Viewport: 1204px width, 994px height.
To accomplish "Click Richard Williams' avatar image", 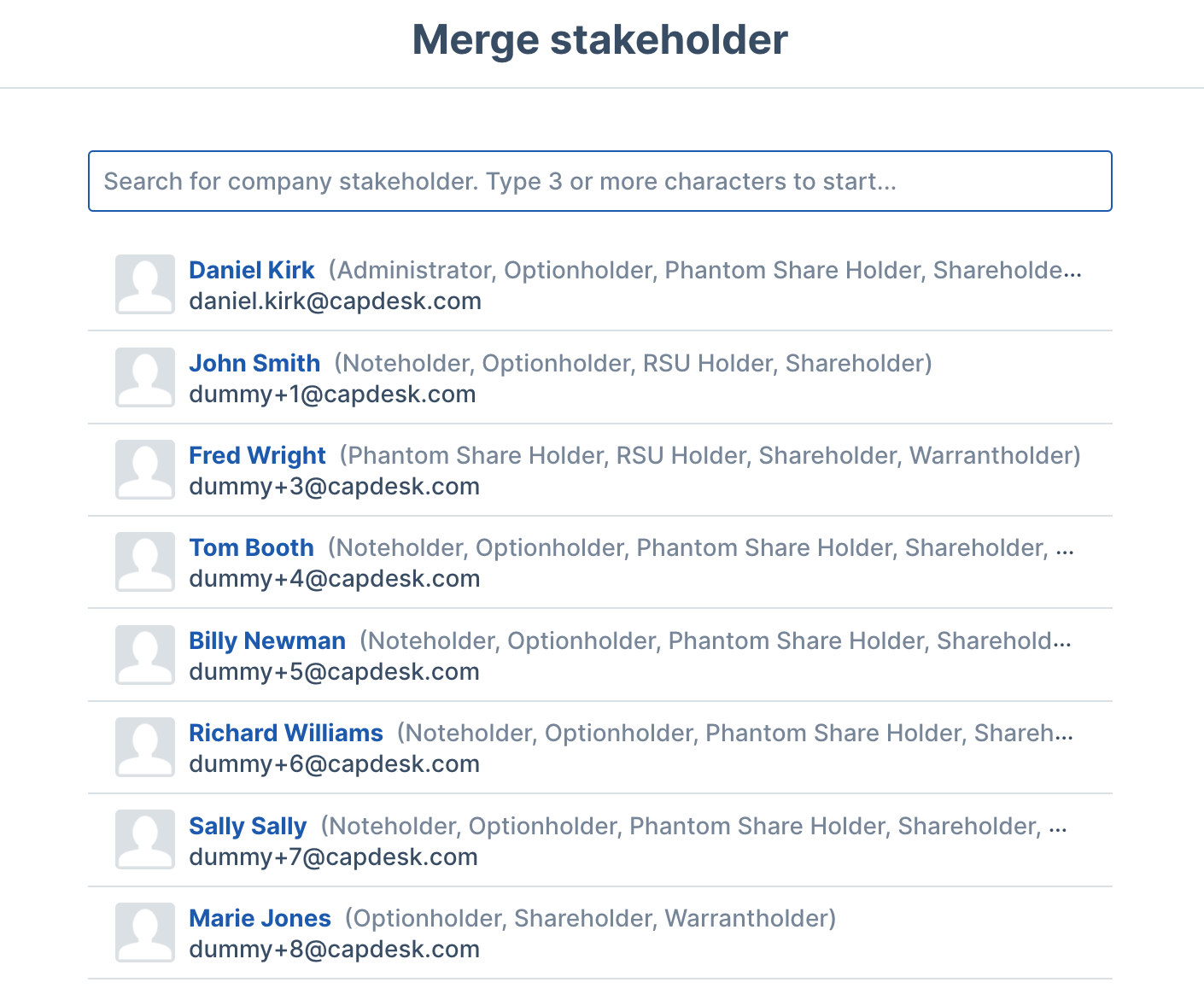I will tap(145, 747).
